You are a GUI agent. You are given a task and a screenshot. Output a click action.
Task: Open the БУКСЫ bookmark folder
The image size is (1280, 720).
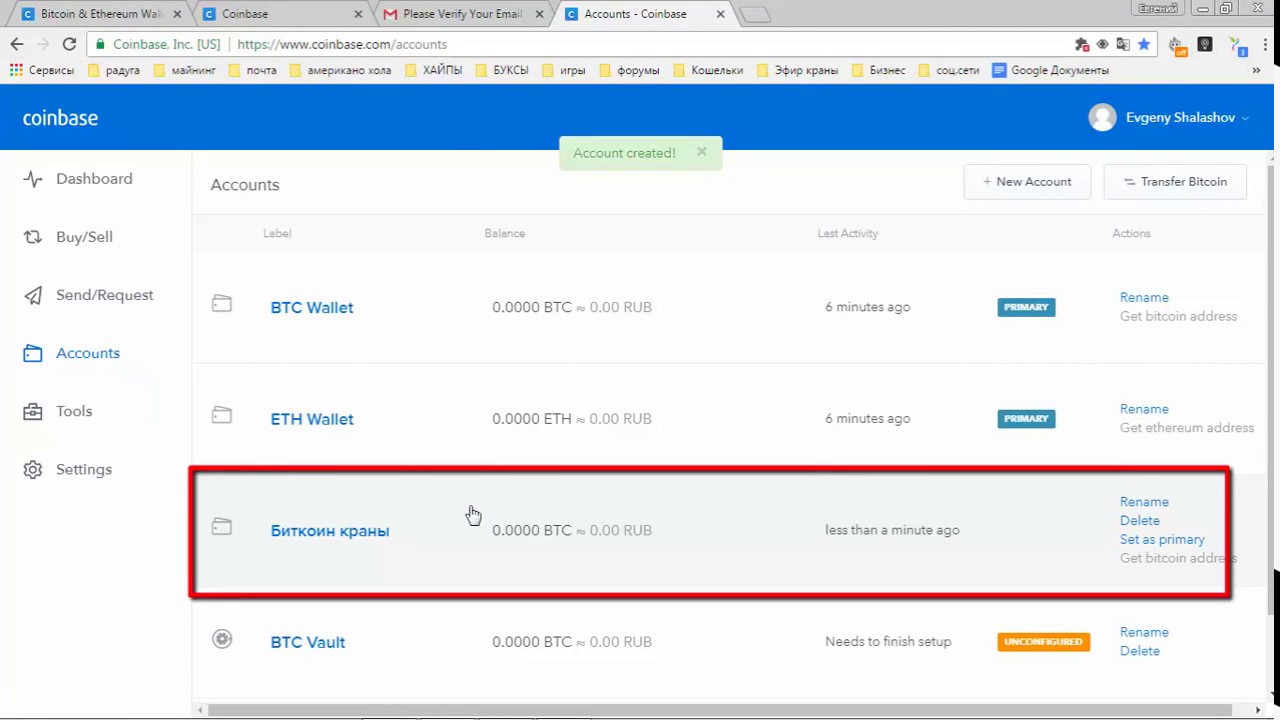pyautogui.click(x=502, y=70)
